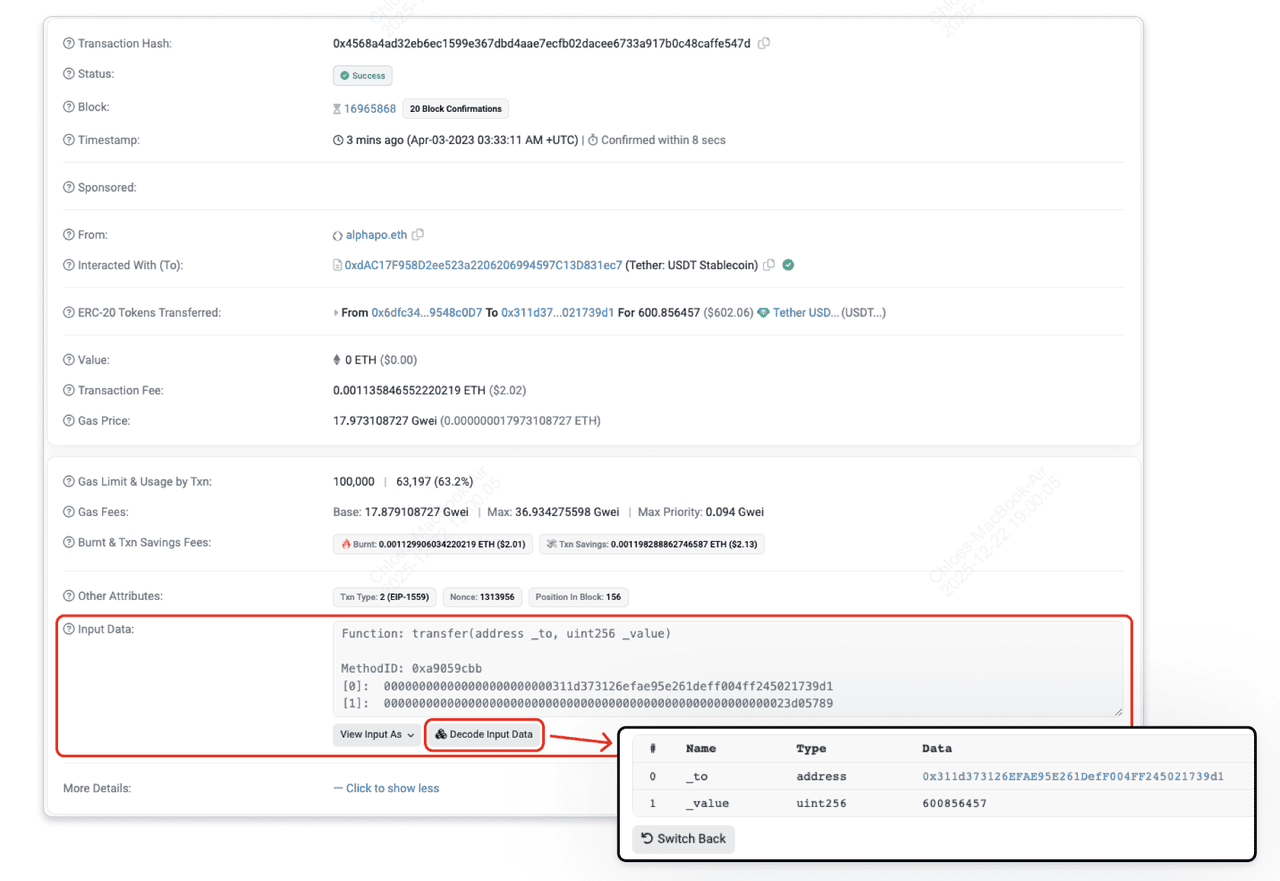Viewport: 1280px width, 881px height.
Task: Click the burnt fees flame icon
Action: pyautogui.click(x=345, y=543)
